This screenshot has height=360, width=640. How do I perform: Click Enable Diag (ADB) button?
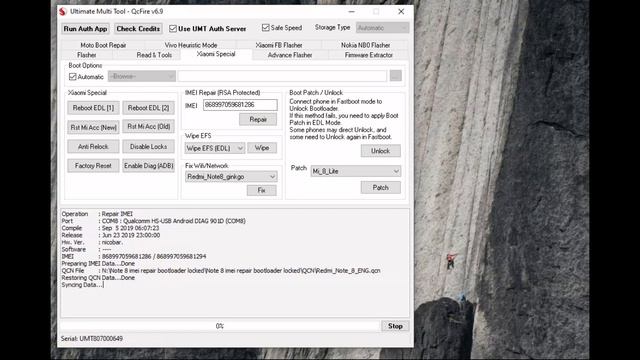click(x=148, y=166)
